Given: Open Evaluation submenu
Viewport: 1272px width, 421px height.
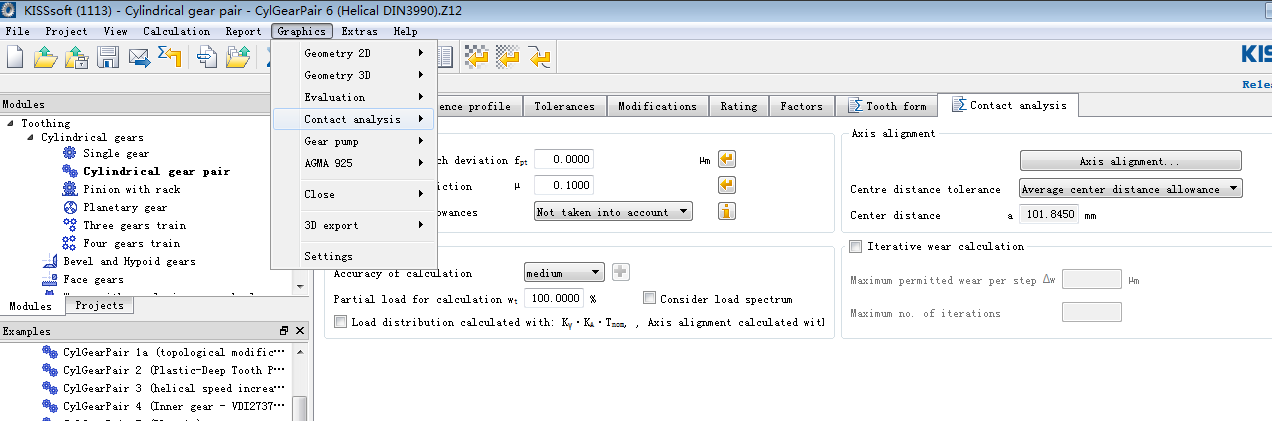Looking at the screenshot, I should pos(354,97).
